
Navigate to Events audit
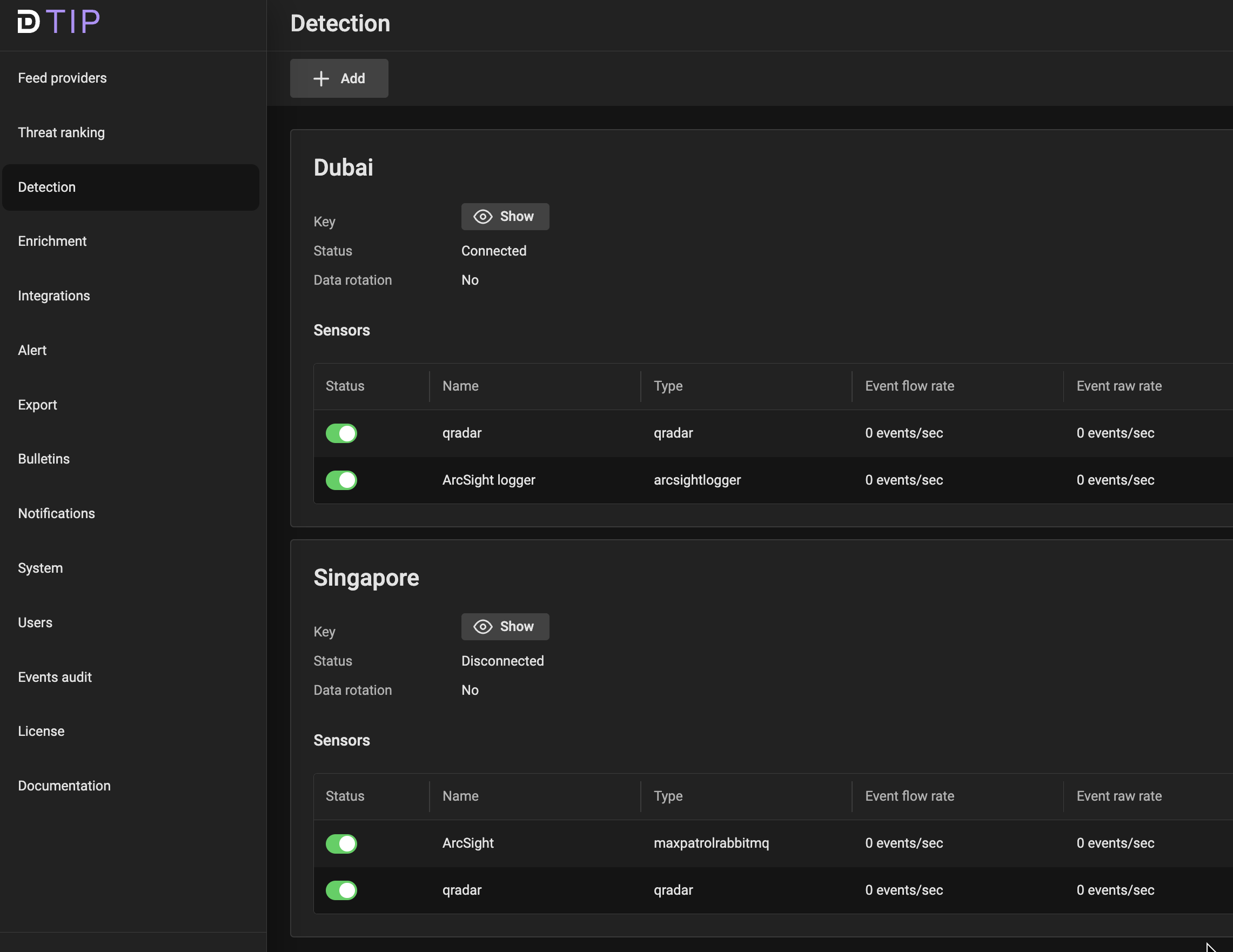(55, 677)
